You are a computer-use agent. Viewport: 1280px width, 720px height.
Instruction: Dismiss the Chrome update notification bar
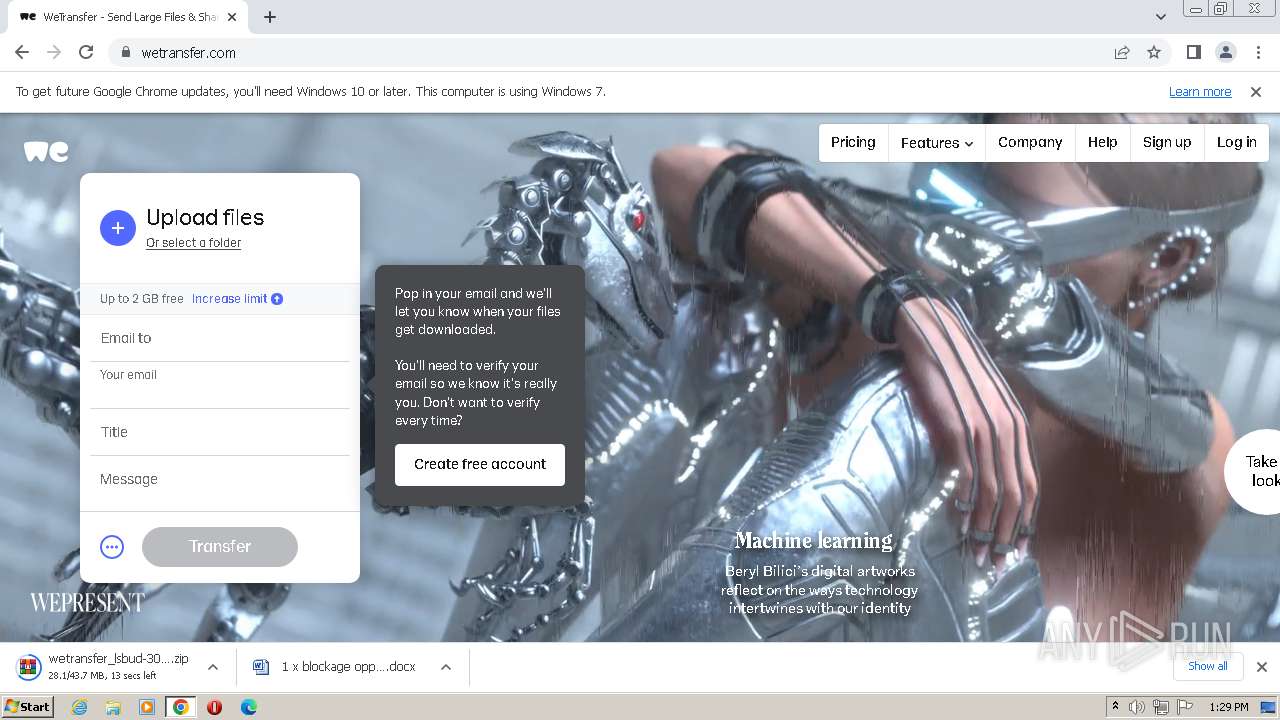[1256, 91]
